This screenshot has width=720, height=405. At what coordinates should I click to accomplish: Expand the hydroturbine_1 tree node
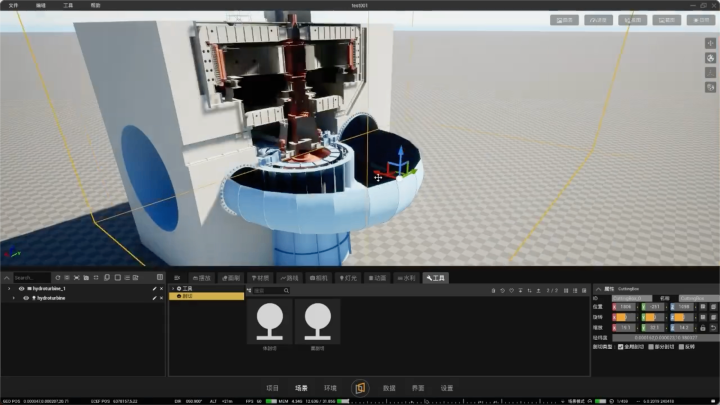point(10,288)
